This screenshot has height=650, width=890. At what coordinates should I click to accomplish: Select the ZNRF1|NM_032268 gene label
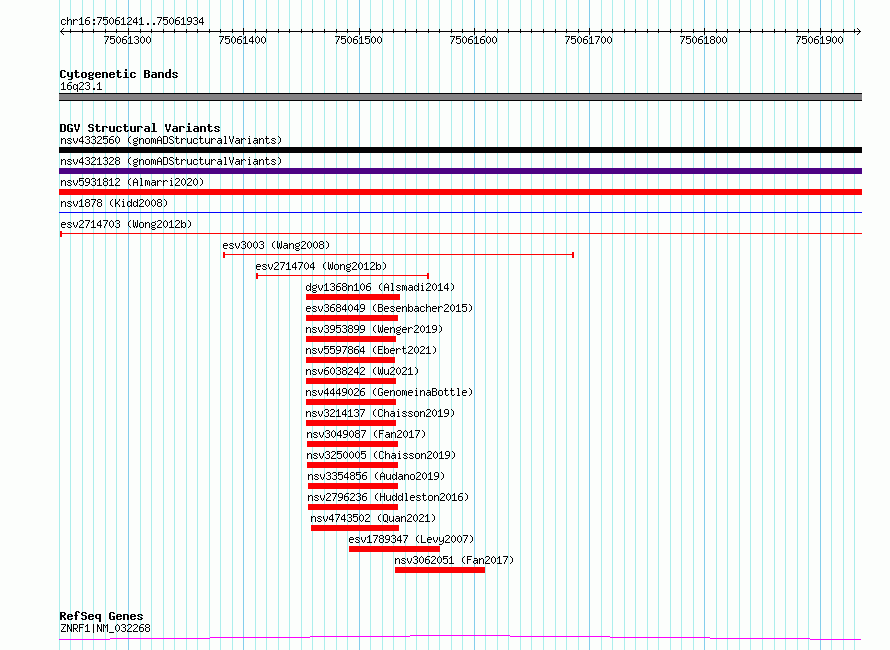[x=105, y=628]
